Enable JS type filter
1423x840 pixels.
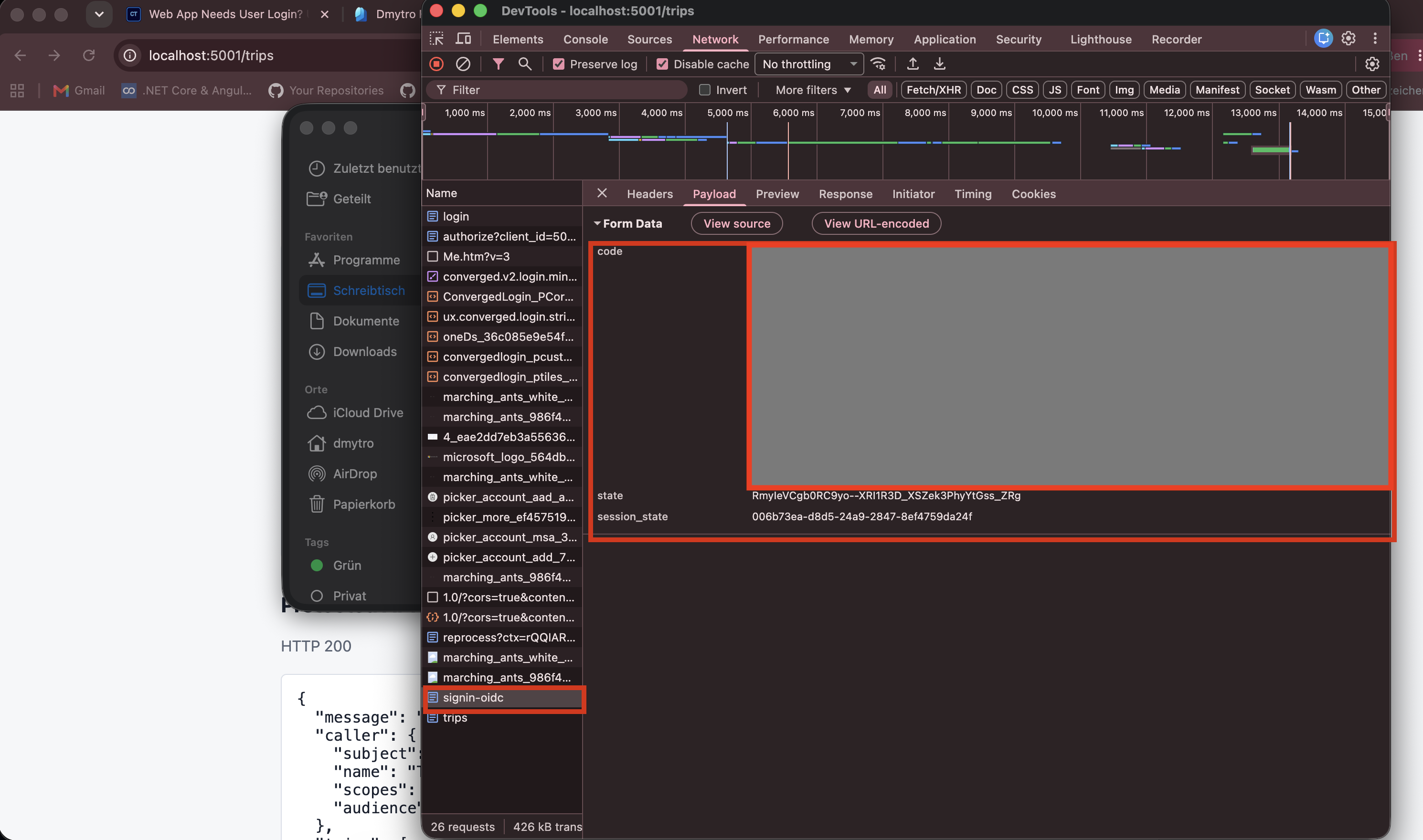tap(1054, 90)
